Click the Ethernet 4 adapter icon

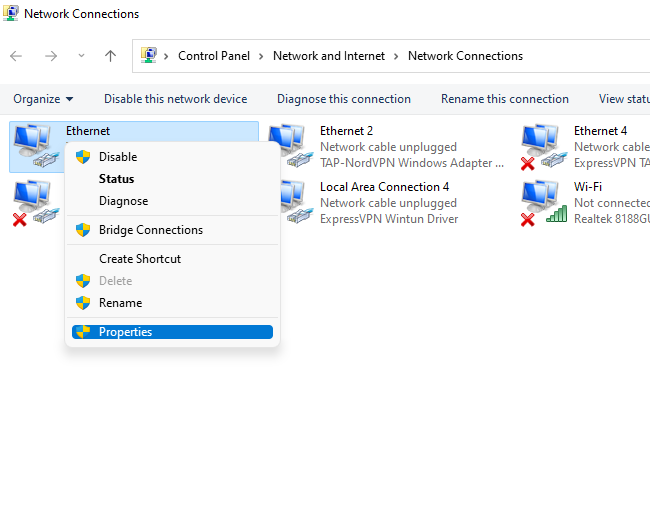540,145
